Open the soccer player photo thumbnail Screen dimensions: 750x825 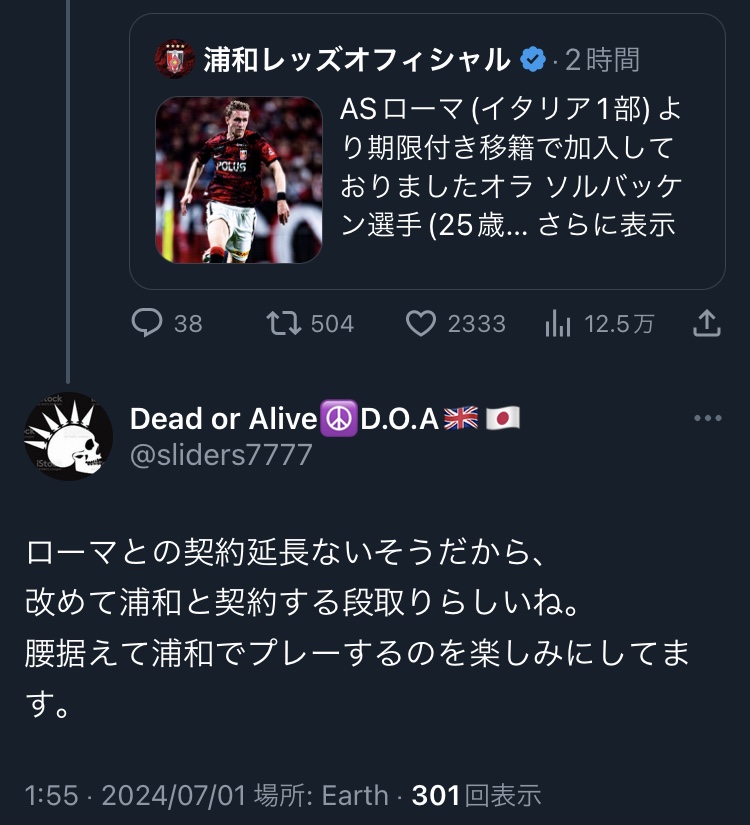(238, 180)
